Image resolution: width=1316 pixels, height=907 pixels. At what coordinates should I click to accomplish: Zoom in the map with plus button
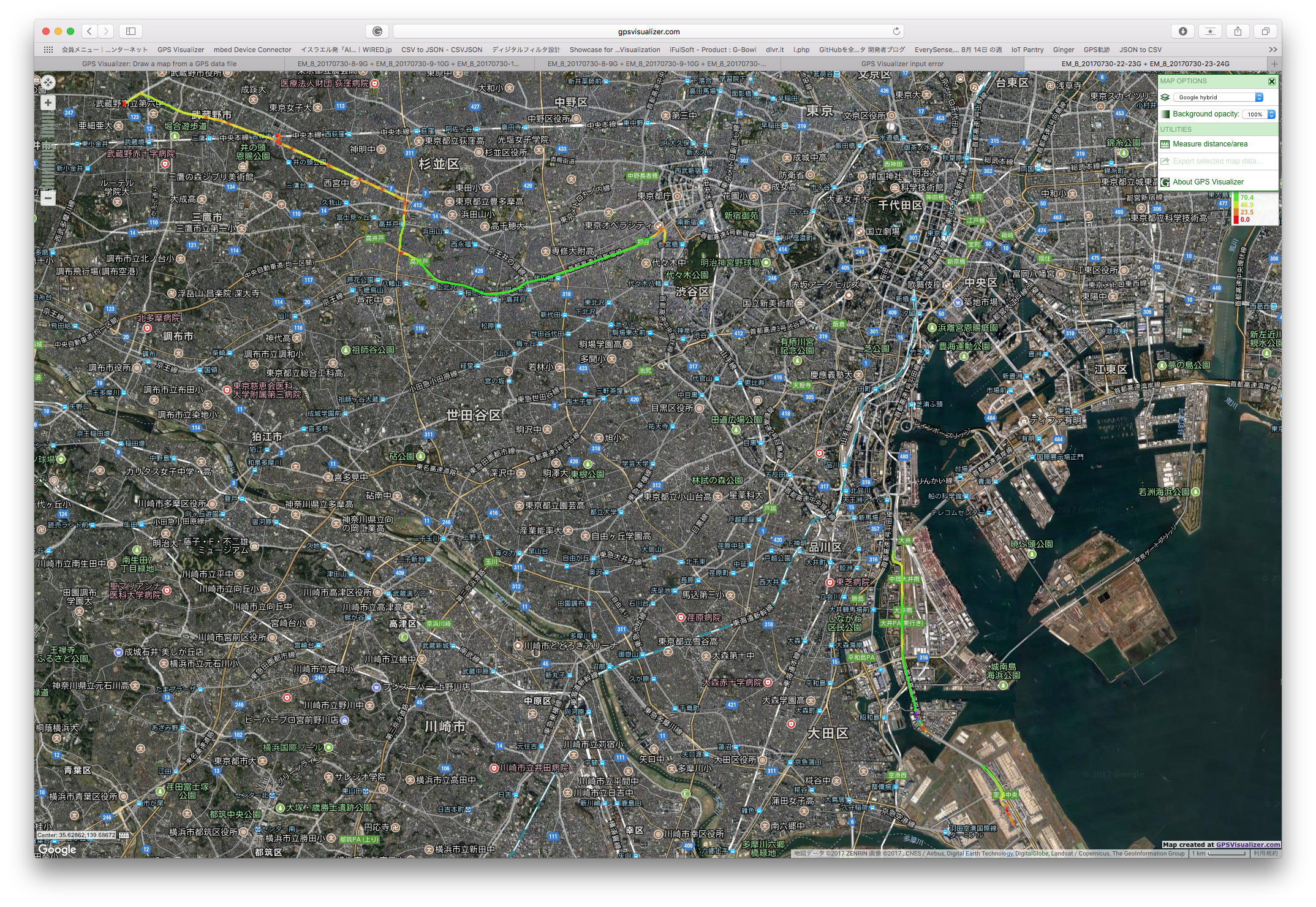click(48, 102)
